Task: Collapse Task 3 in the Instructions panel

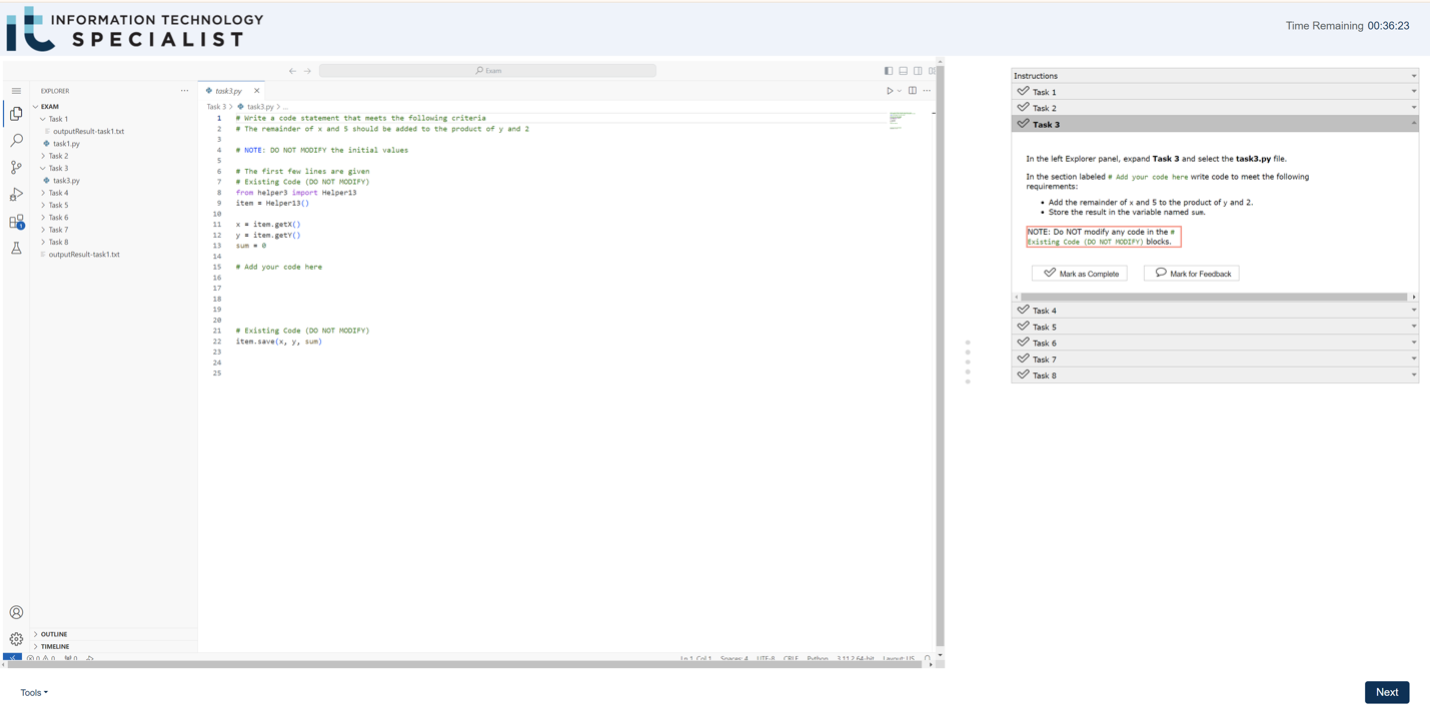Action: (1413, 123)
